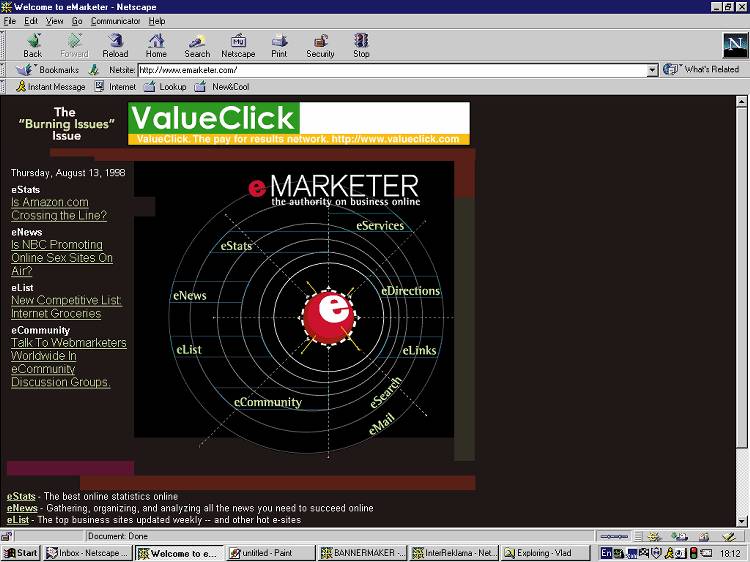Click eNews on the orbit image map
750x562 pixels.
[x=189, y=296]
